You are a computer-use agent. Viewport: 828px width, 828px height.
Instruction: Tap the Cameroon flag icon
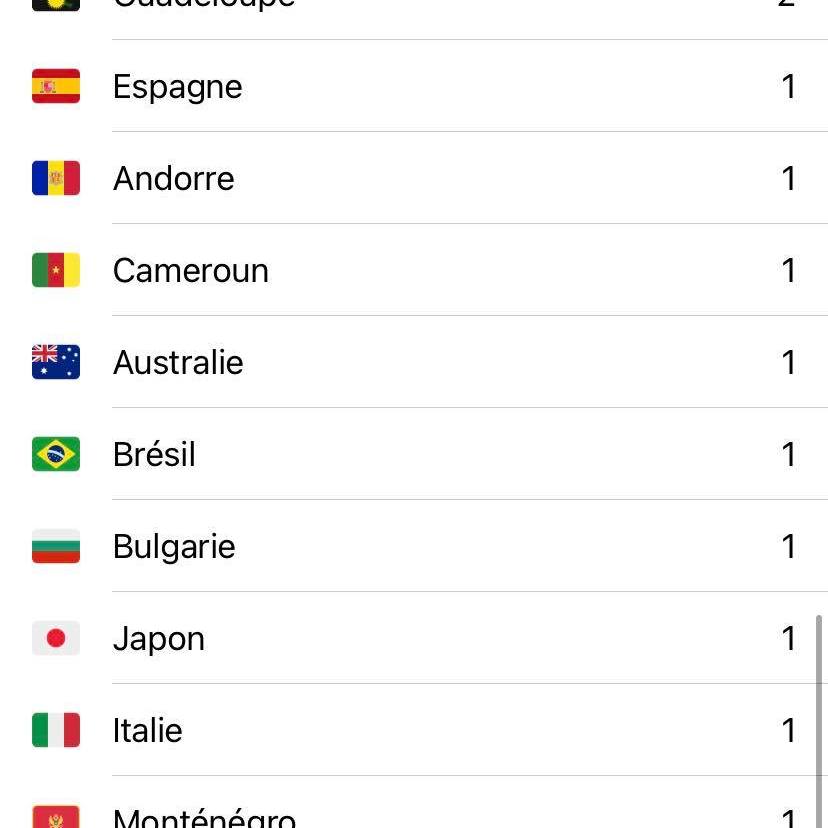[56, 271]
